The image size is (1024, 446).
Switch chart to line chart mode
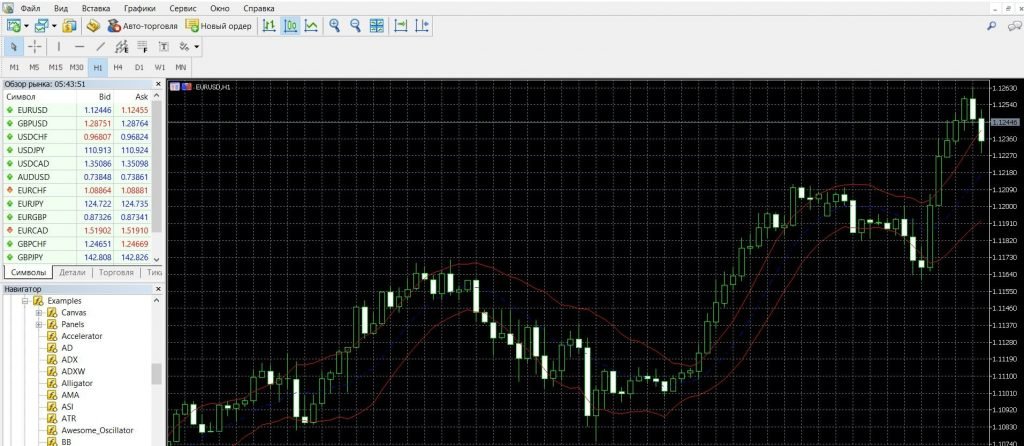[311, 25]
